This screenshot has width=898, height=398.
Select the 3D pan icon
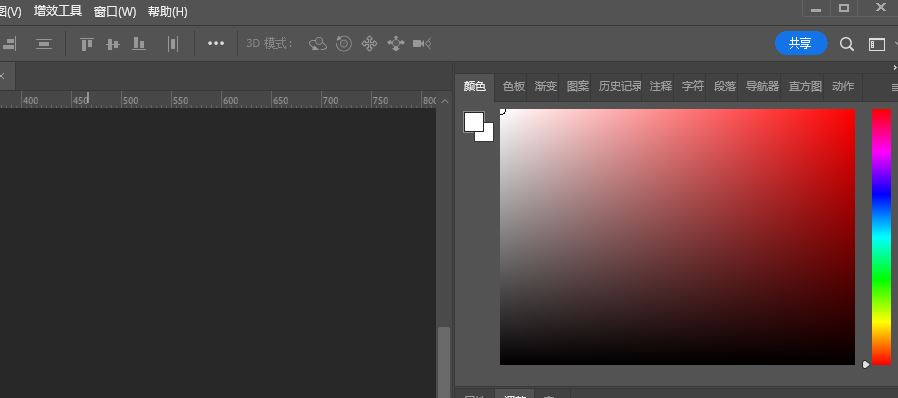[x=369, y=44]
